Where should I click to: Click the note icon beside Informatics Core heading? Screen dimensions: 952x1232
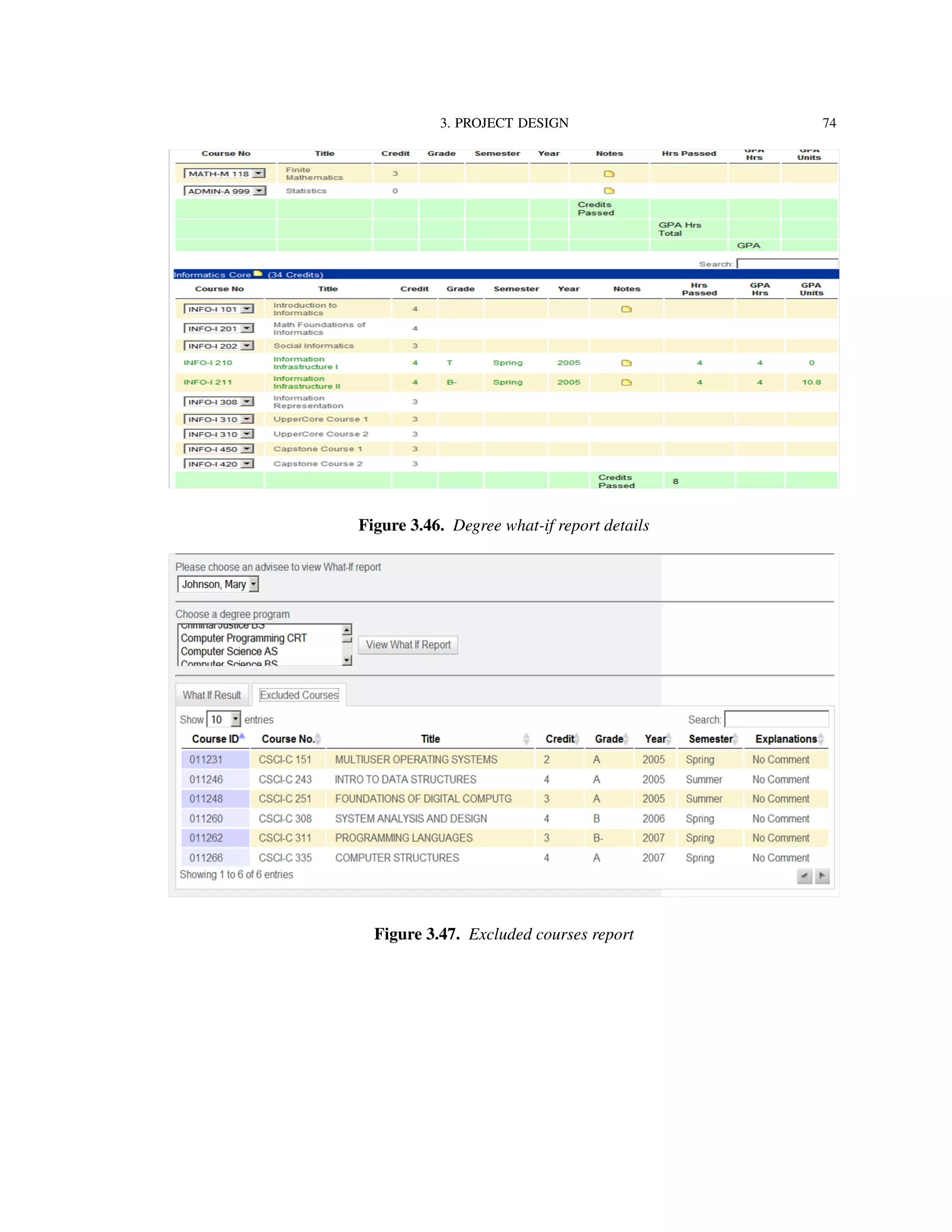(258, 273)
